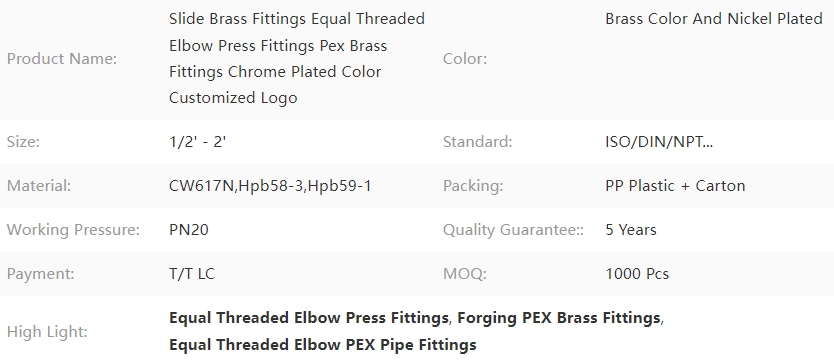Click the PN20 pressure value

(x=189, y=230)
